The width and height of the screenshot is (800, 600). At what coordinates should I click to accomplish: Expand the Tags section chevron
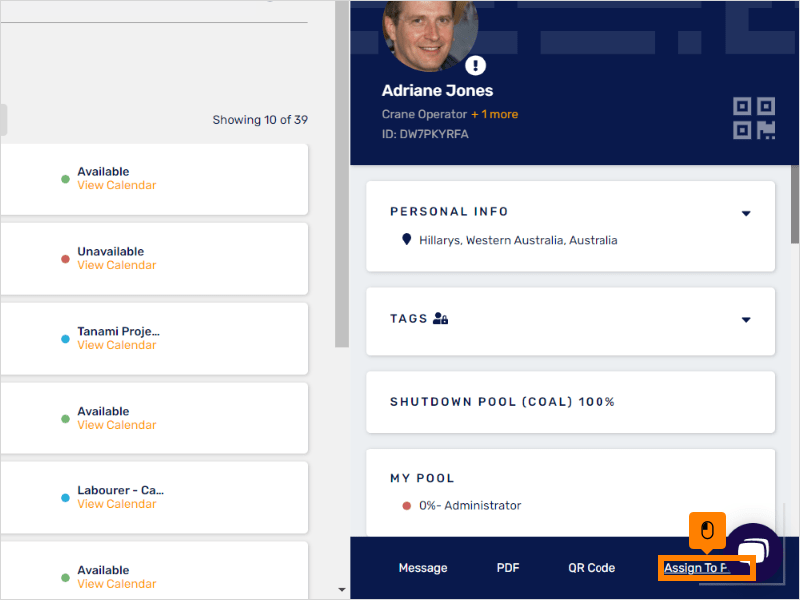tap(746, 320)
